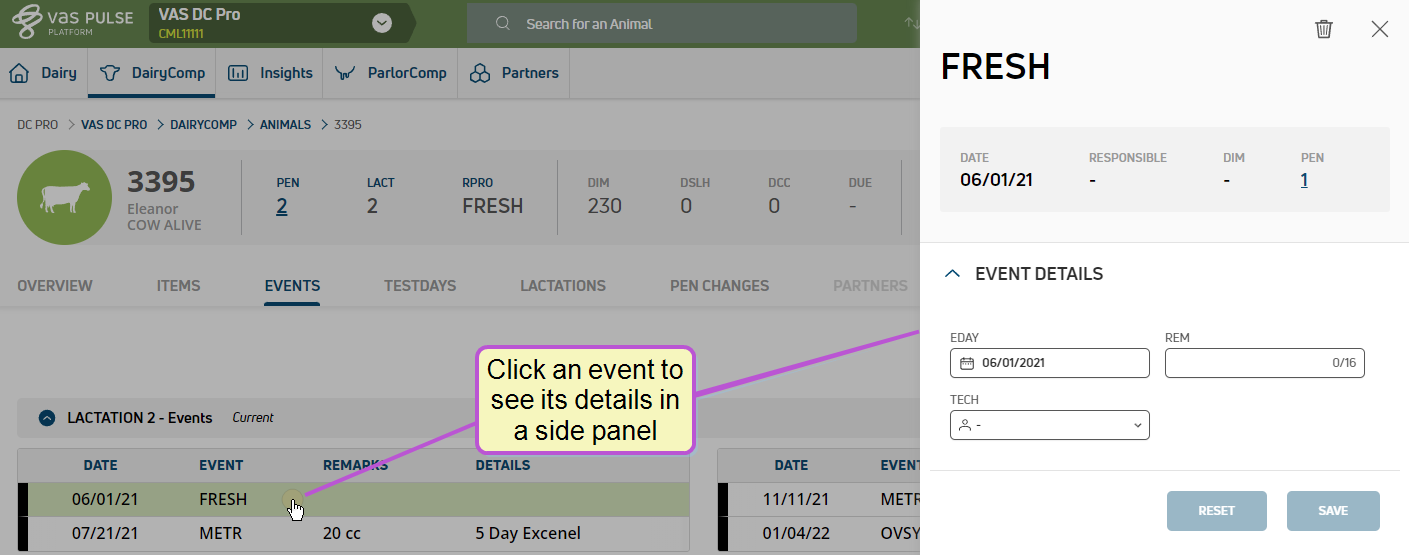
Task: Click the REM remarks input field
Action: tap(1264, 363)
